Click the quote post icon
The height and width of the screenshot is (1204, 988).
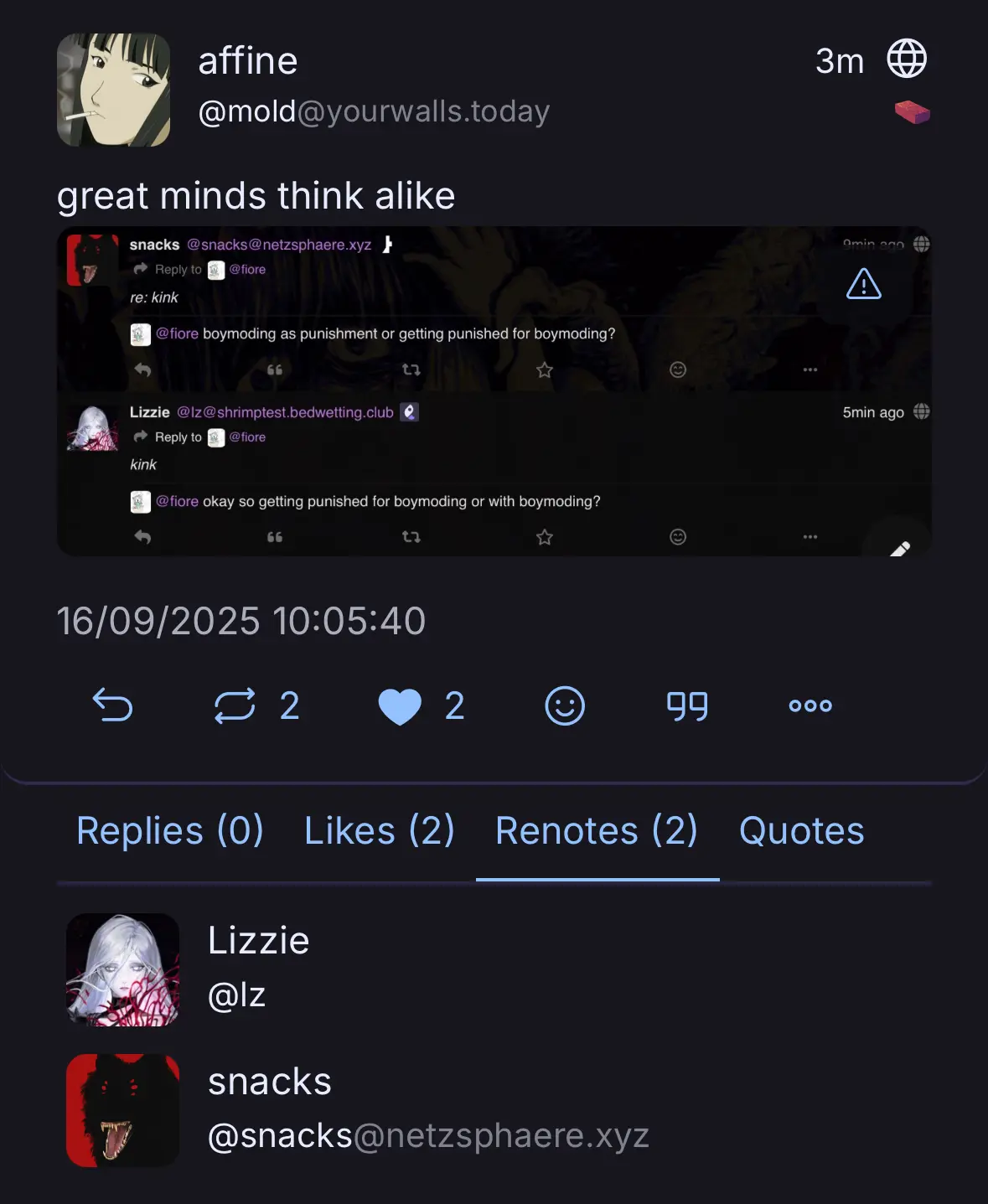pos(687,705)
